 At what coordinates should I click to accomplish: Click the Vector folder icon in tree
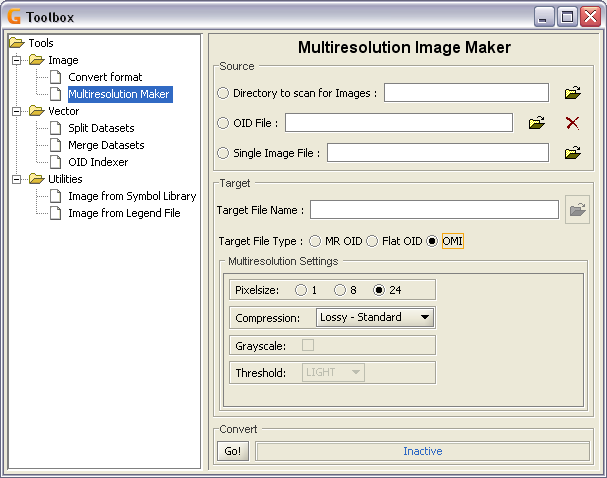pyautogui.click(x=37, y=111)
